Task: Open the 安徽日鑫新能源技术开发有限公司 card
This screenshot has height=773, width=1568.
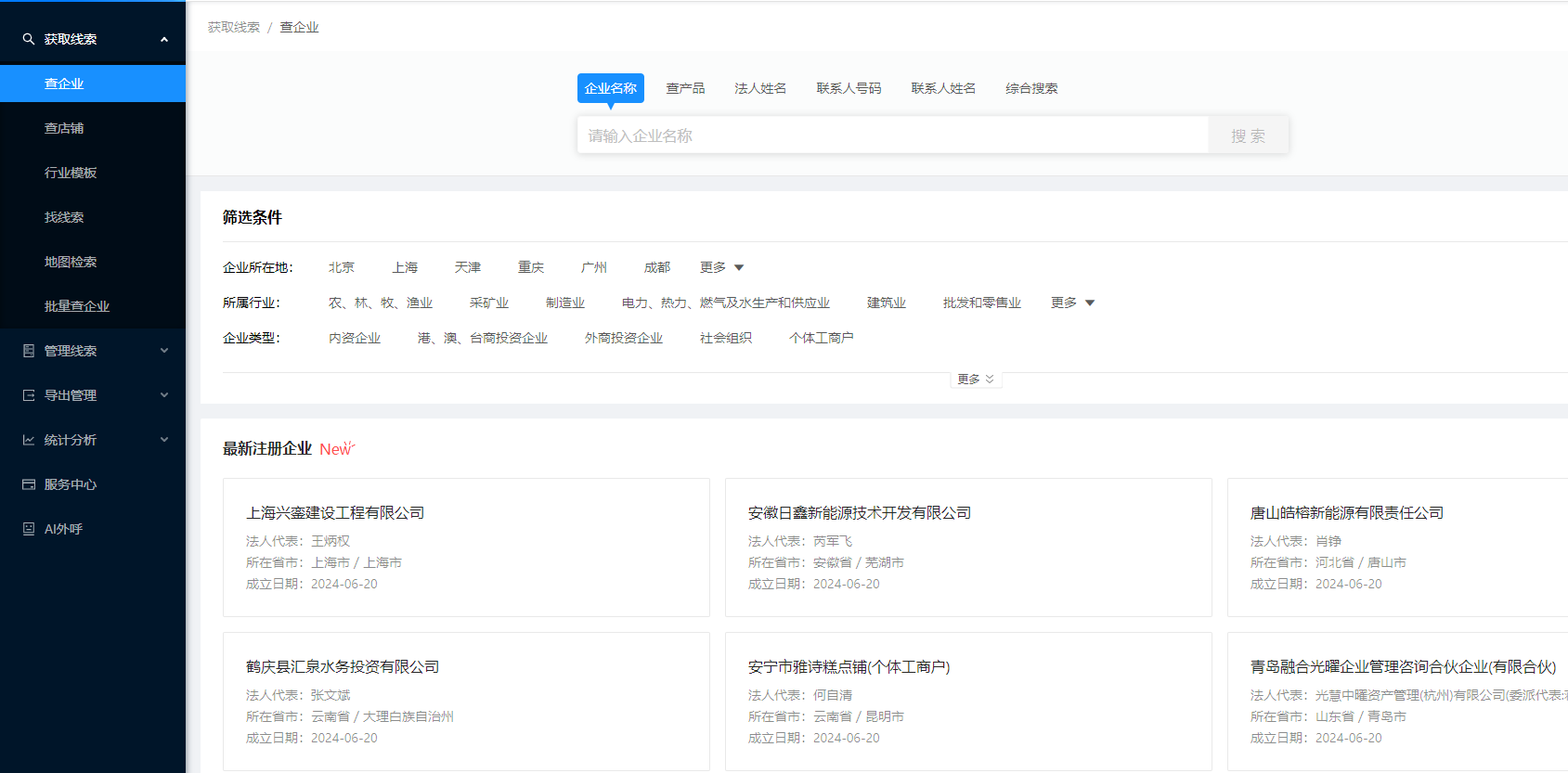Action: pos(968,548)
